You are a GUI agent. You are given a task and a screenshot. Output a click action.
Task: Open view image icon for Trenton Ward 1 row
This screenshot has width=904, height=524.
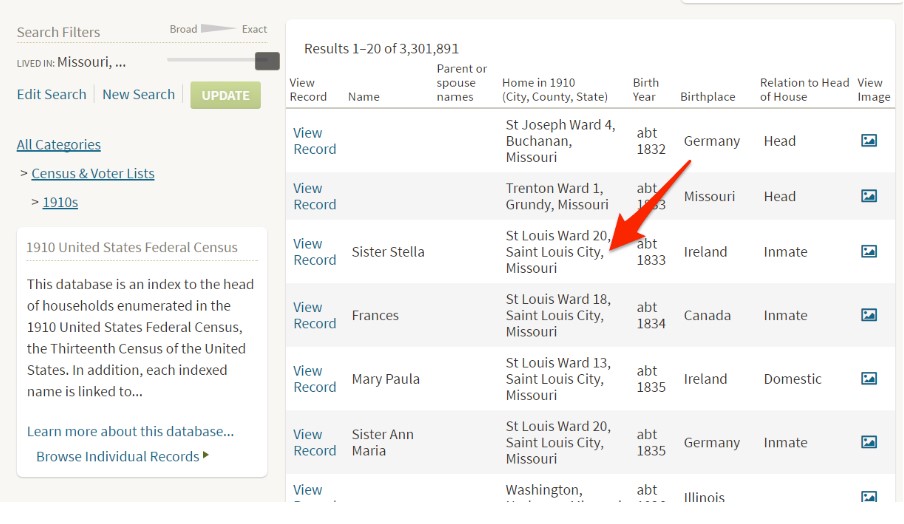869,196
